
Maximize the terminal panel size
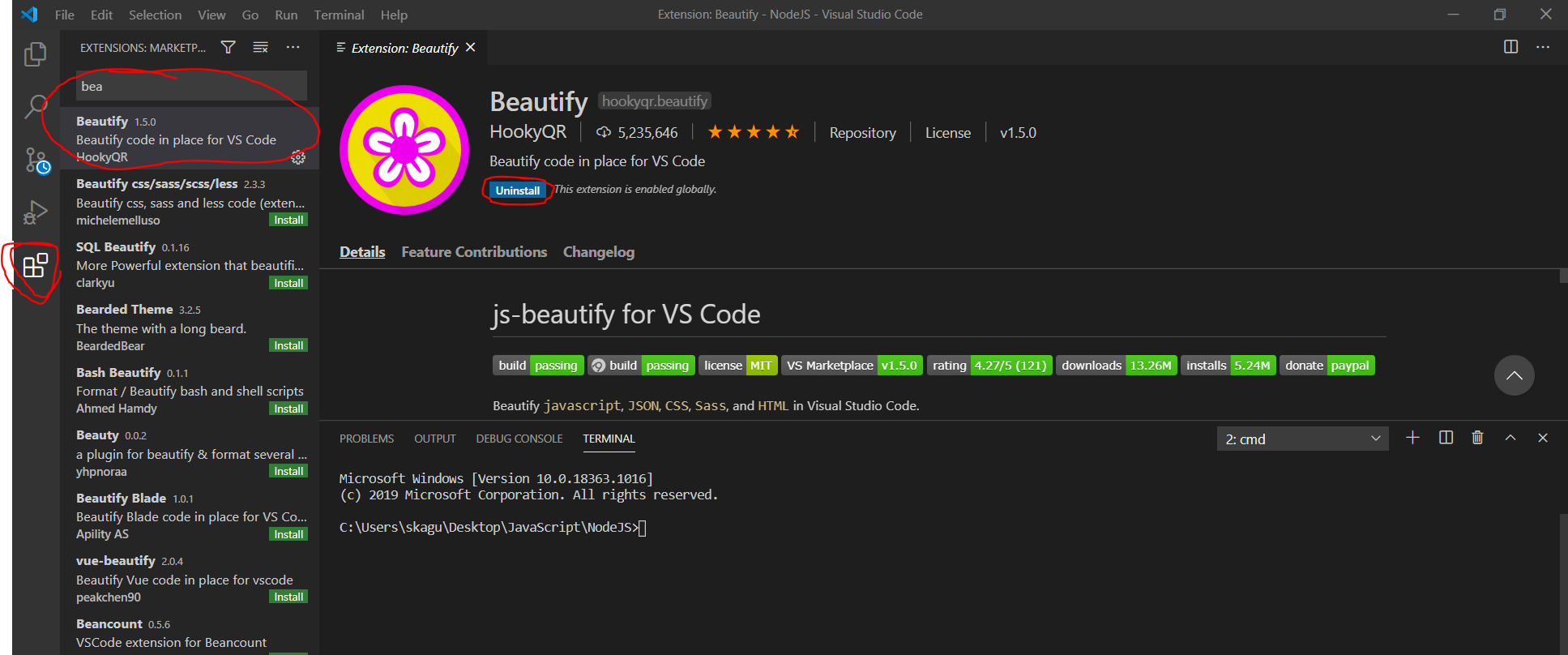pos(1510,438)
